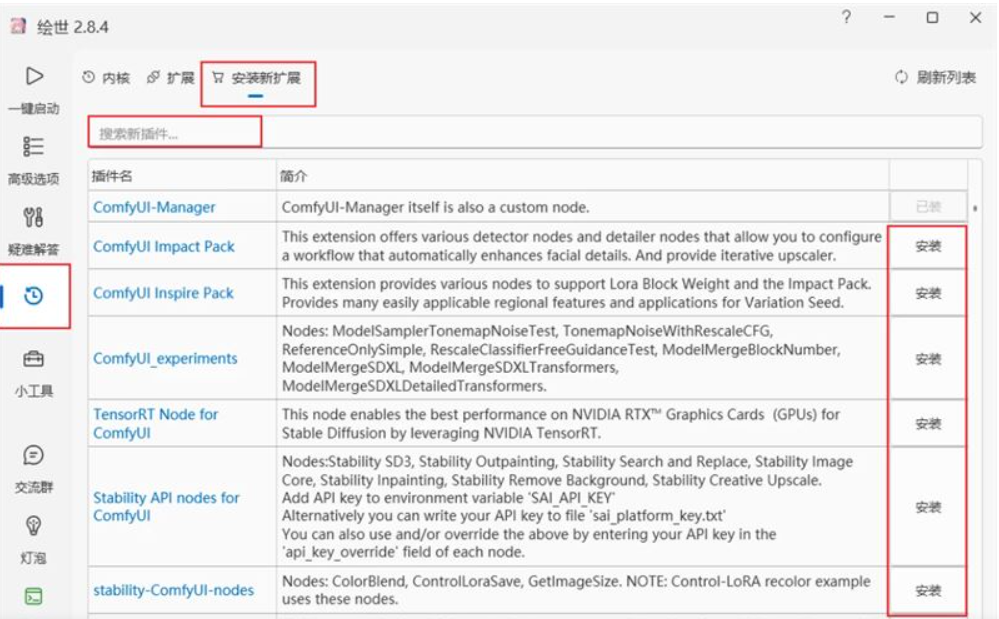The image size is (999, 619).
Task: Install ComfyUI_experiments extension
Action: (928, 359)
